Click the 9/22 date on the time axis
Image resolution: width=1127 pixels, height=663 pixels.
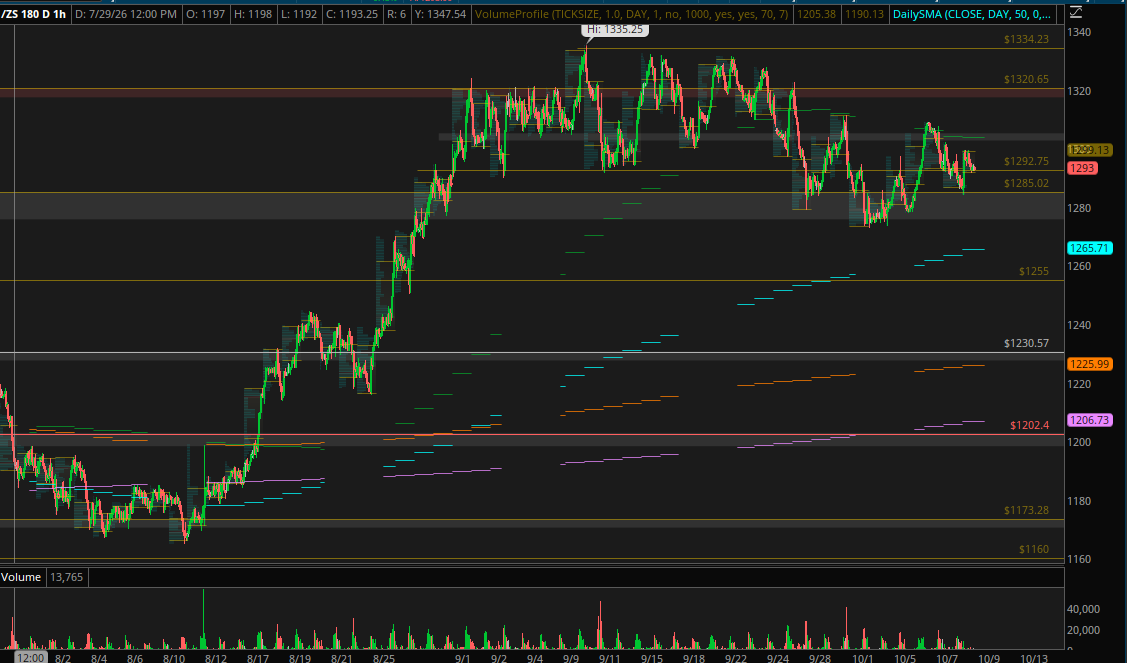(735, 658)
